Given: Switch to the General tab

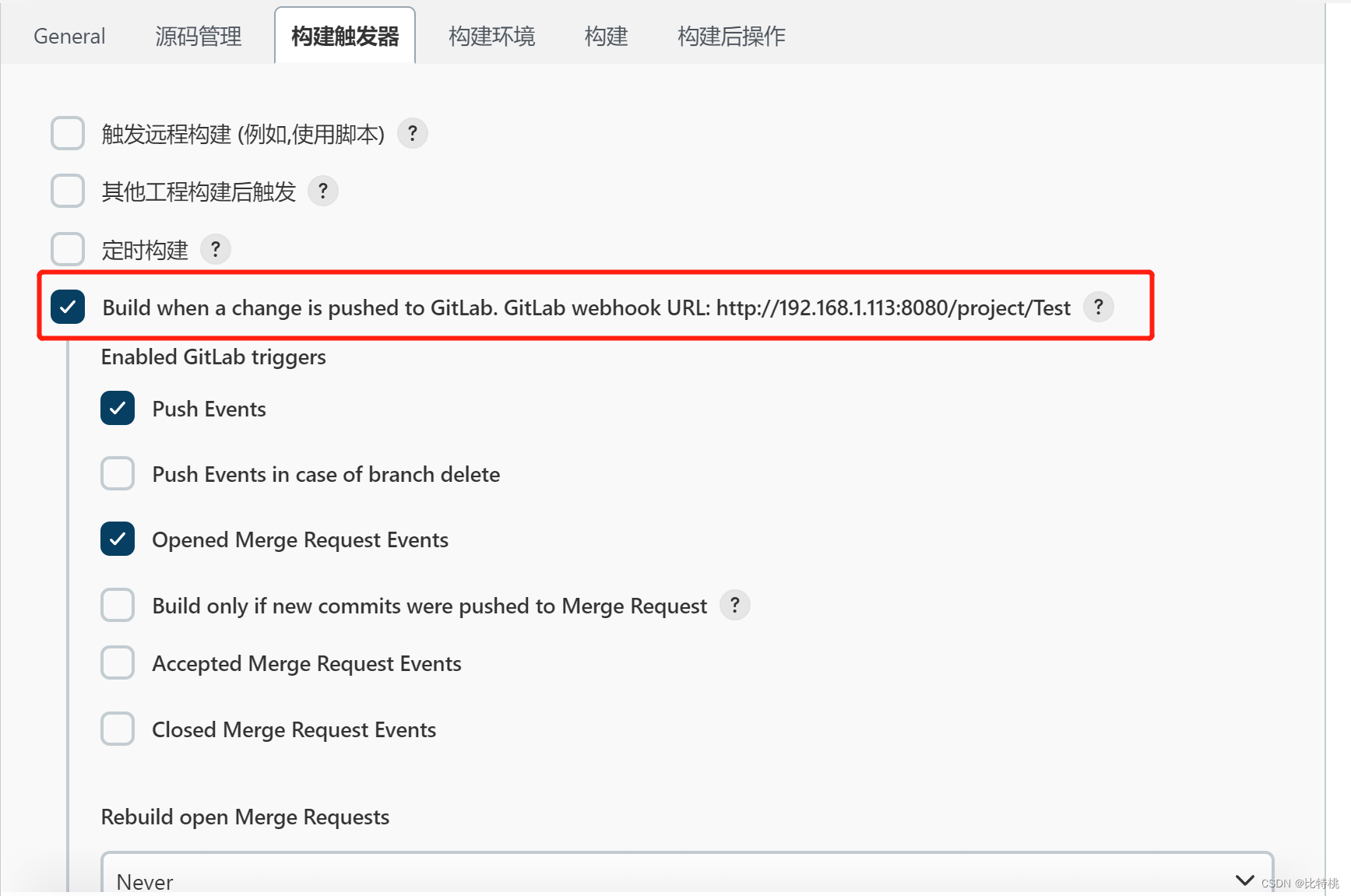Looking at the screenshot, I should click(x=69, y=36).
